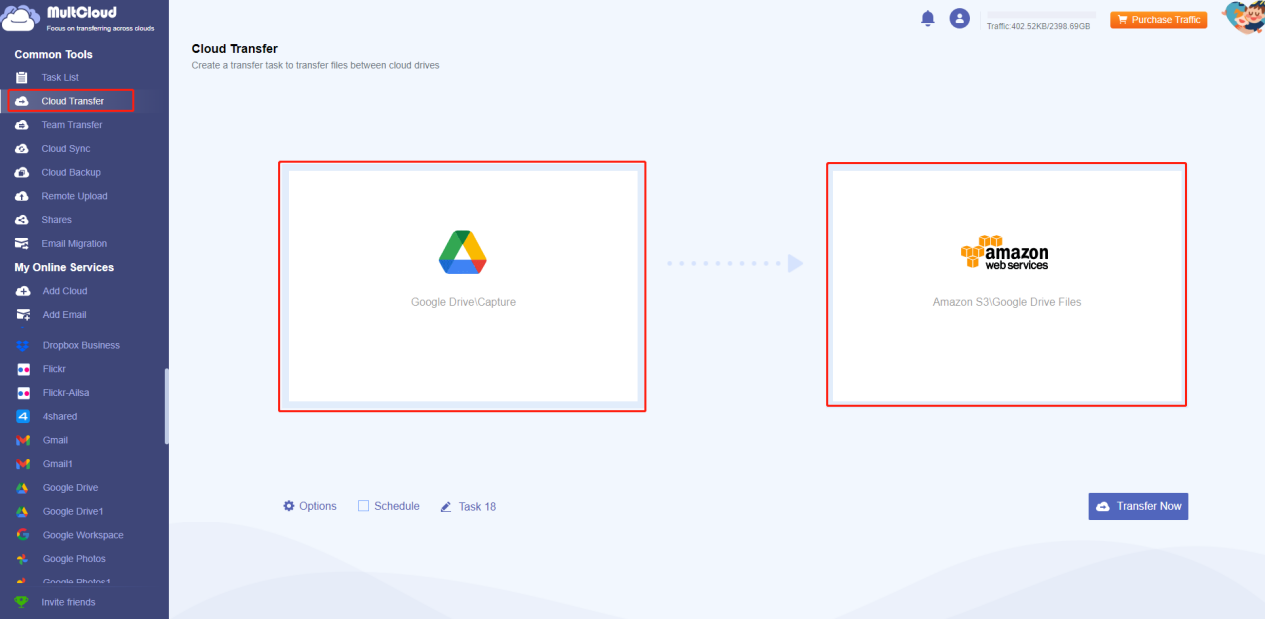This screenshot has width=1265, height=619.
Task: Open Task List in sidebar
Action: tap(60, 77)
